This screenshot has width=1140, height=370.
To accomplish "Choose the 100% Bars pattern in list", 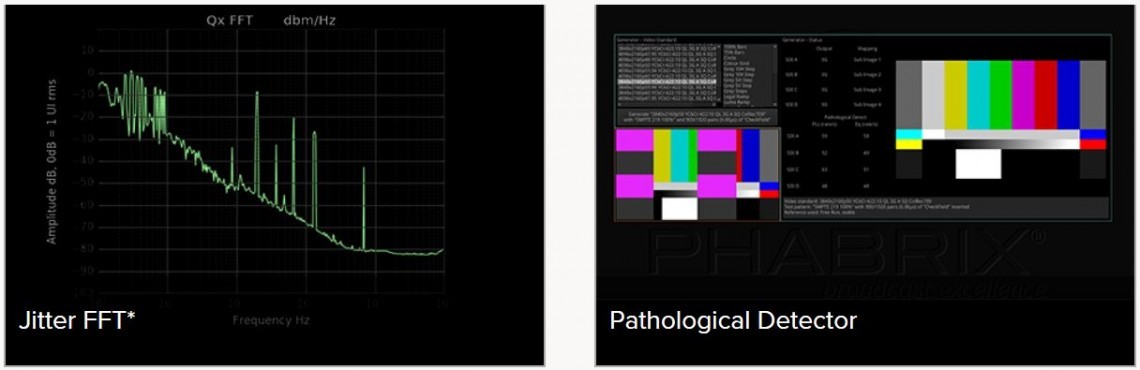I will point(735,47).
